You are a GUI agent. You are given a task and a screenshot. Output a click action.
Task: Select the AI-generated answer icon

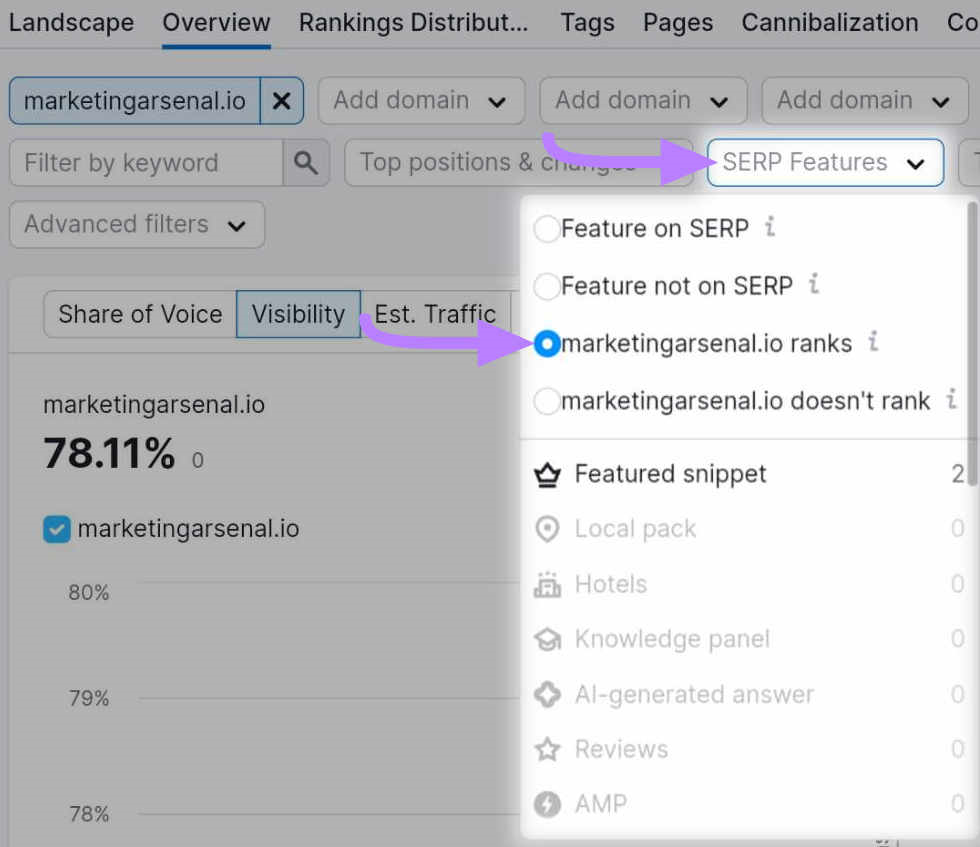(547, 694)
